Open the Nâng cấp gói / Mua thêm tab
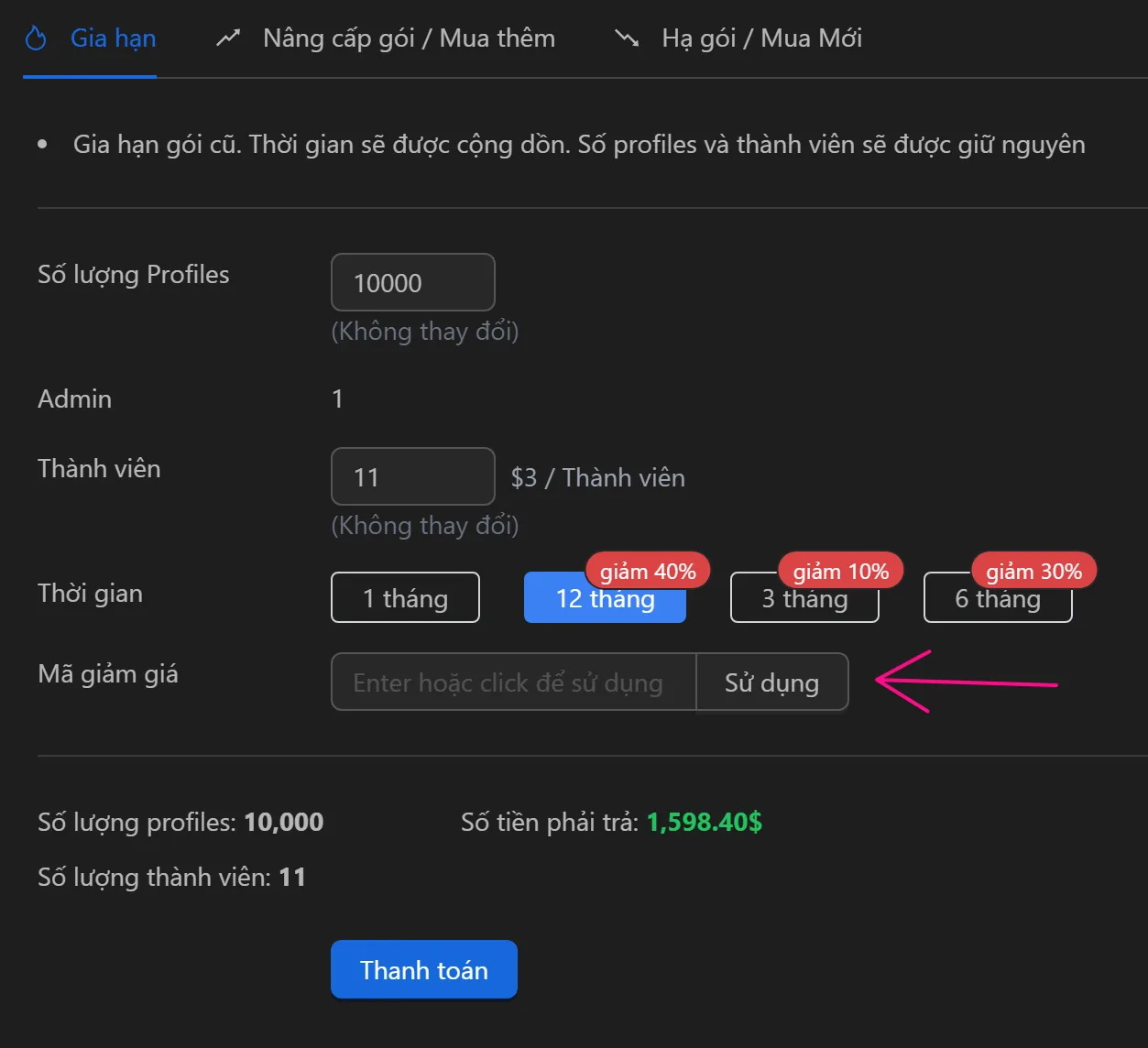The width and height of the screenshot is (1148, 1048). (x=409, y=38)
